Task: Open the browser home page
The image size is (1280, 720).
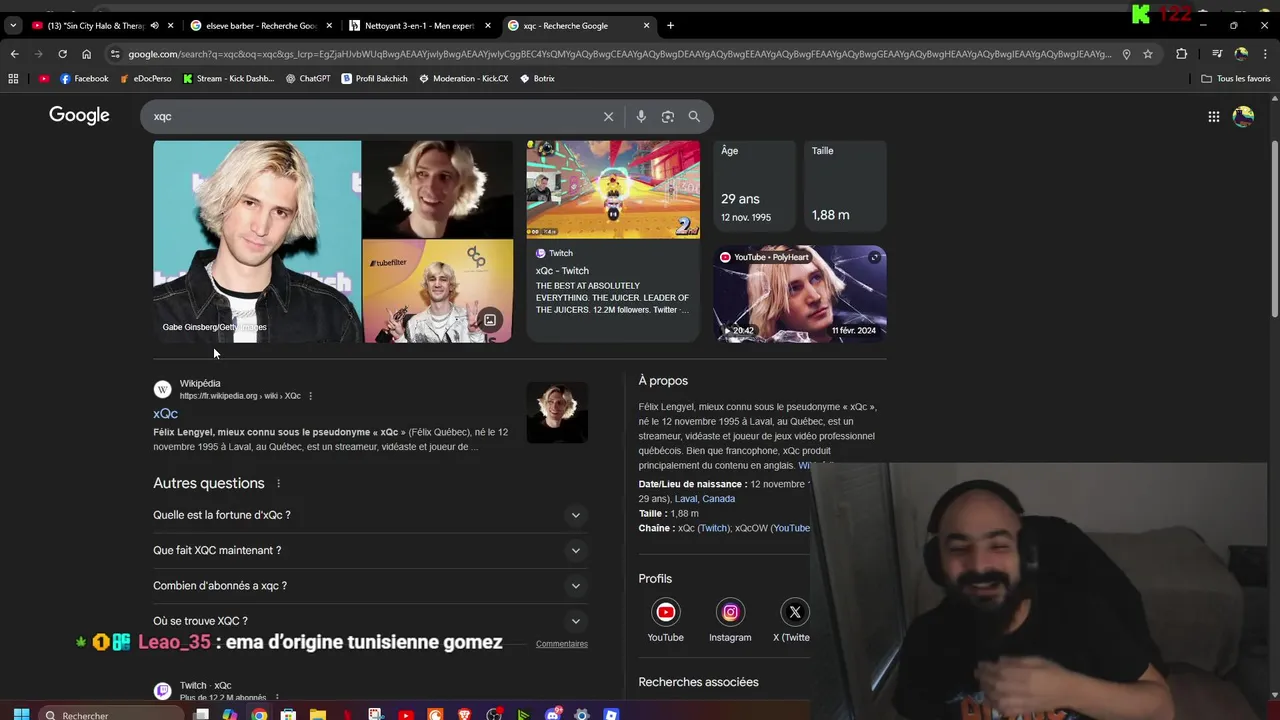Action: [x=86, y=54]
